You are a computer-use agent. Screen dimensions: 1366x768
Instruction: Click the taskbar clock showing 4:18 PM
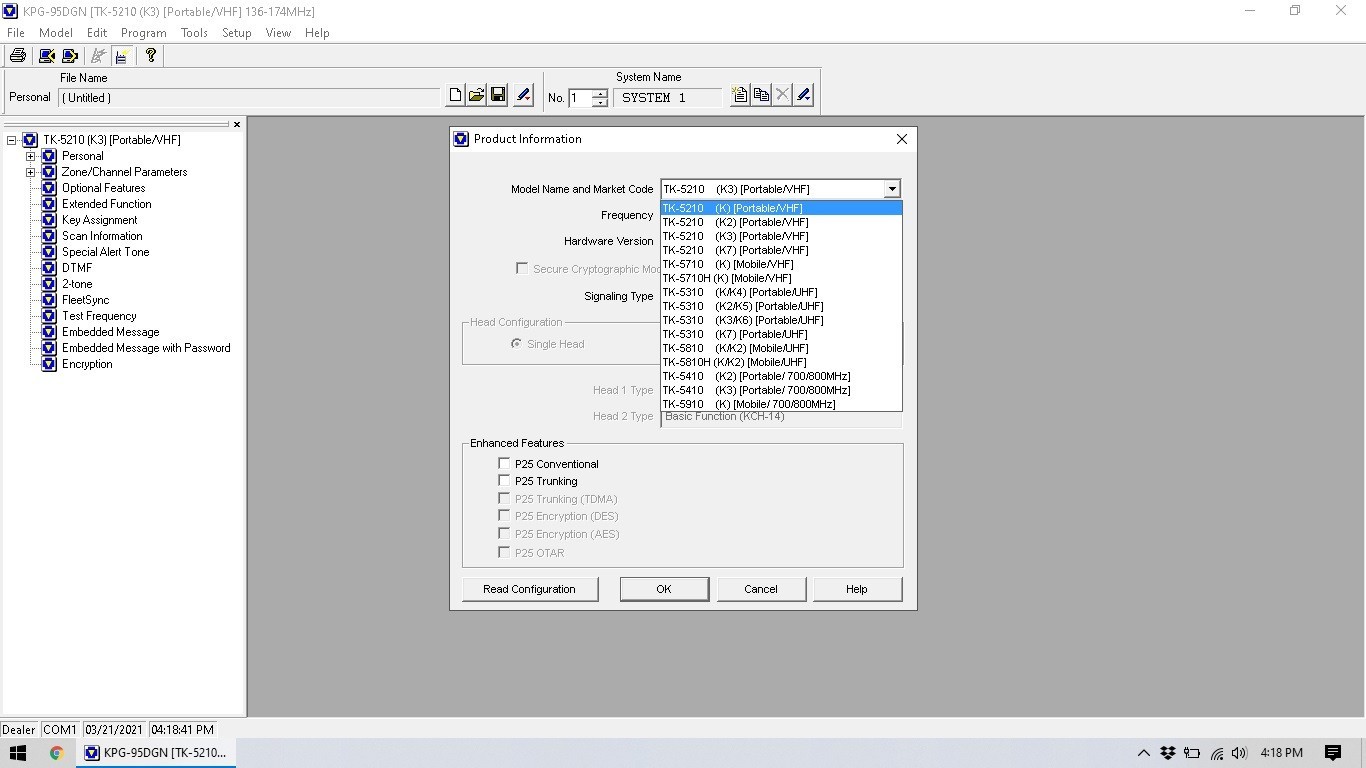click(x=1281, y=753)
